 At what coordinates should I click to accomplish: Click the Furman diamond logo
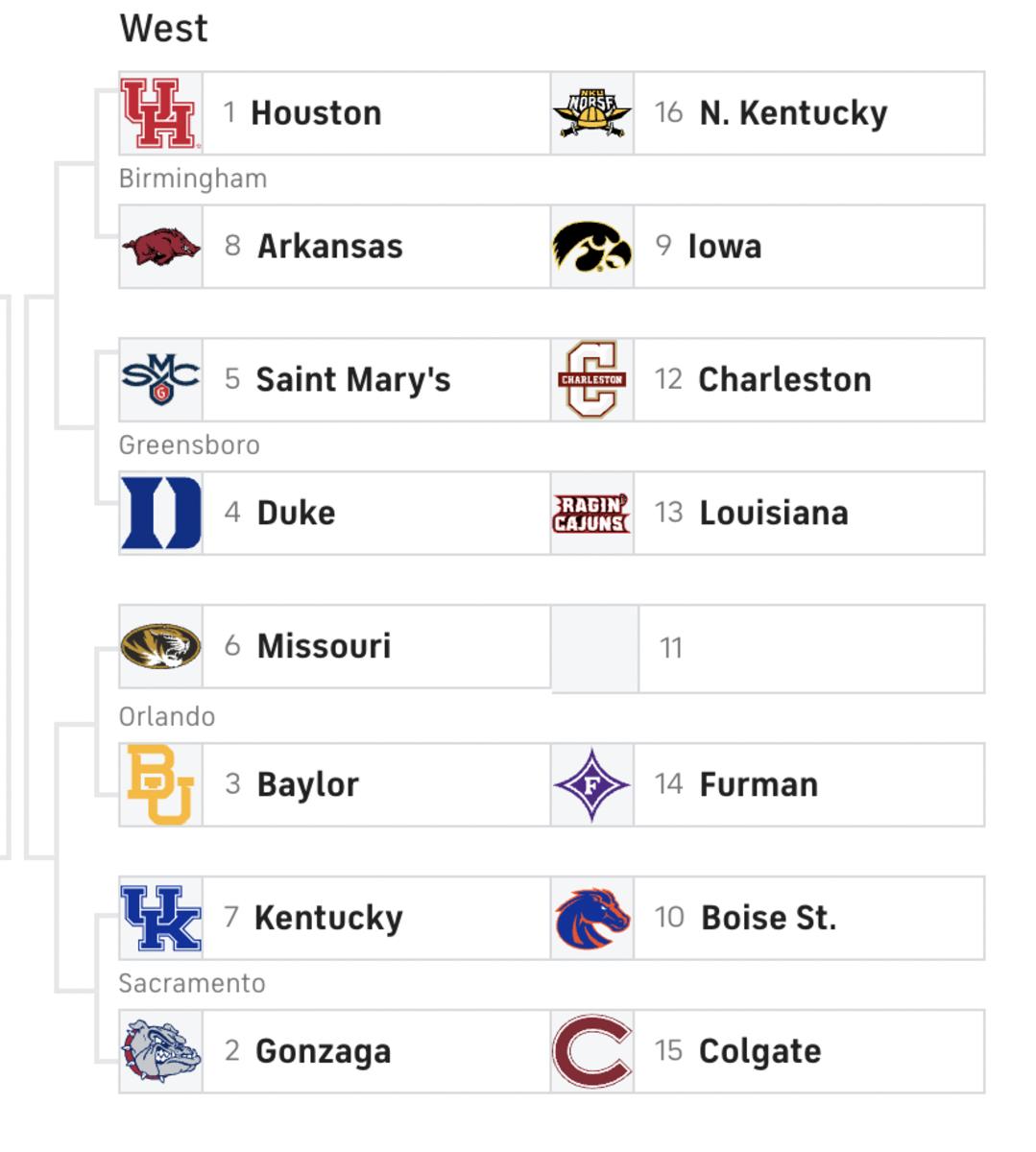click(591, 785)
